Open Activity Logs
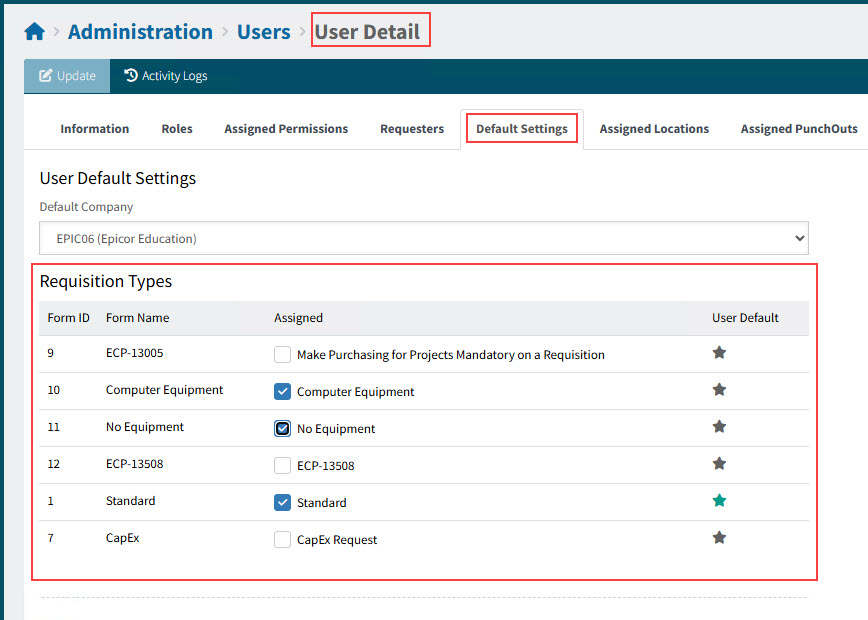Image resolution: width=868 pixels, height=620 pixels. [x=165, y=76]
